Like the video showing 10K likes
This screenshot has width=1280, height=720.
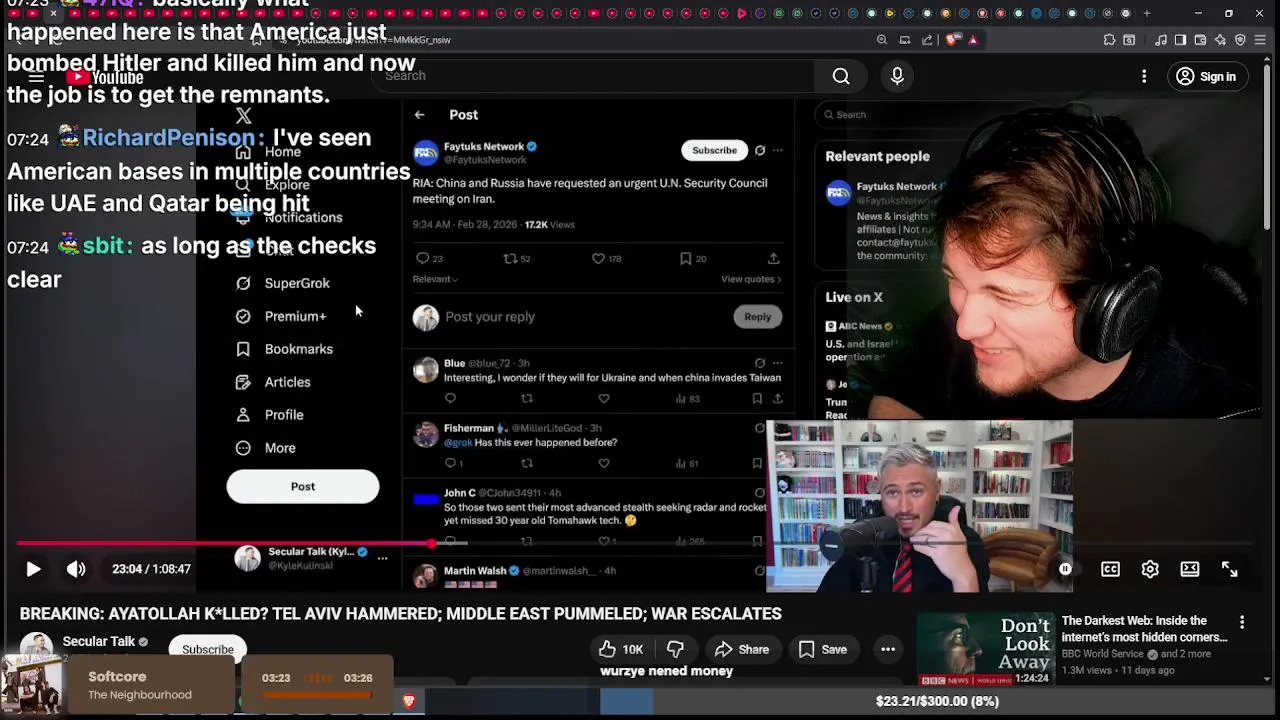tap(621, 649)
